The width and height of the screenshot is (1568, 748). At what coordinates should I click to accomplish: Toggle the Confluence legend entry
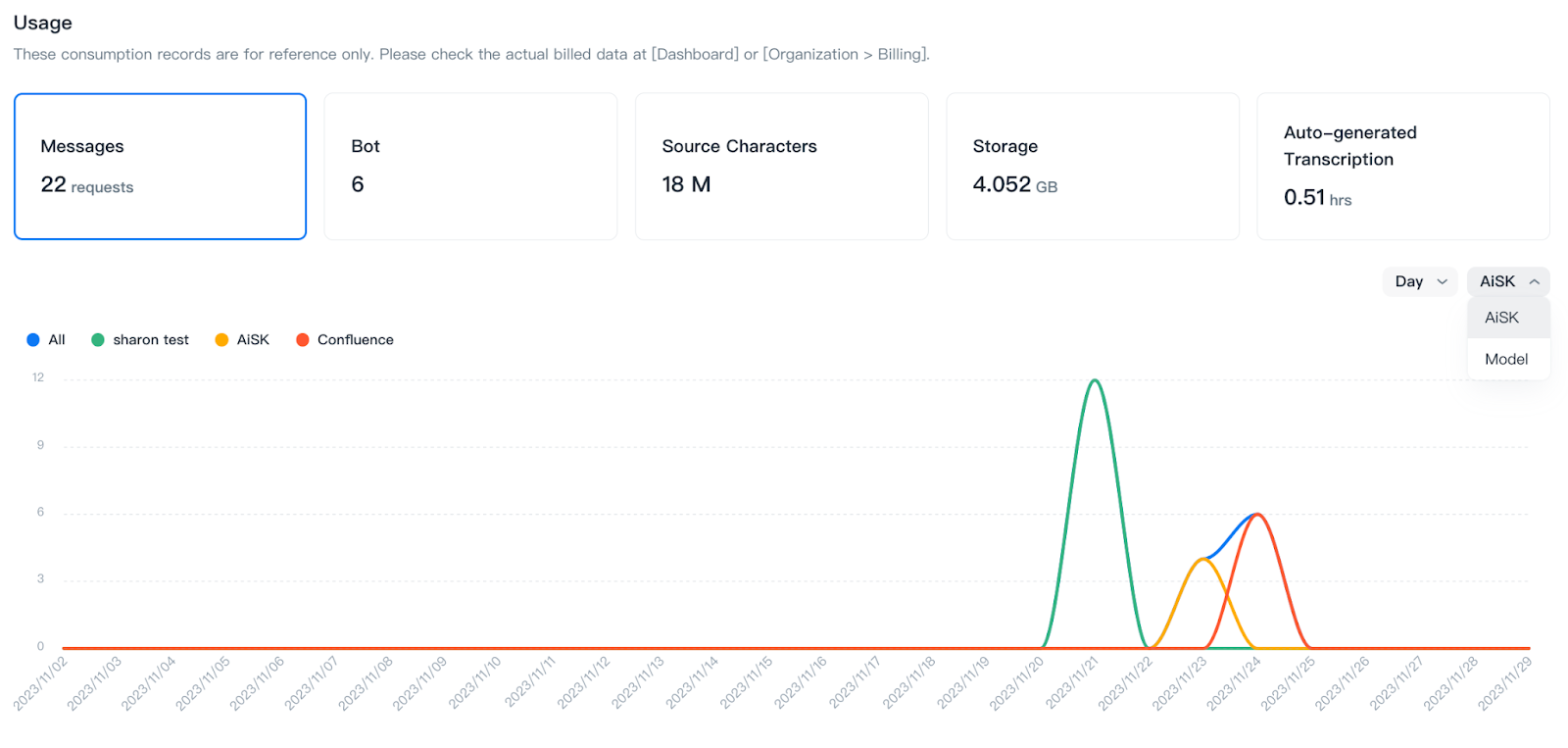[x=345, y=340]
